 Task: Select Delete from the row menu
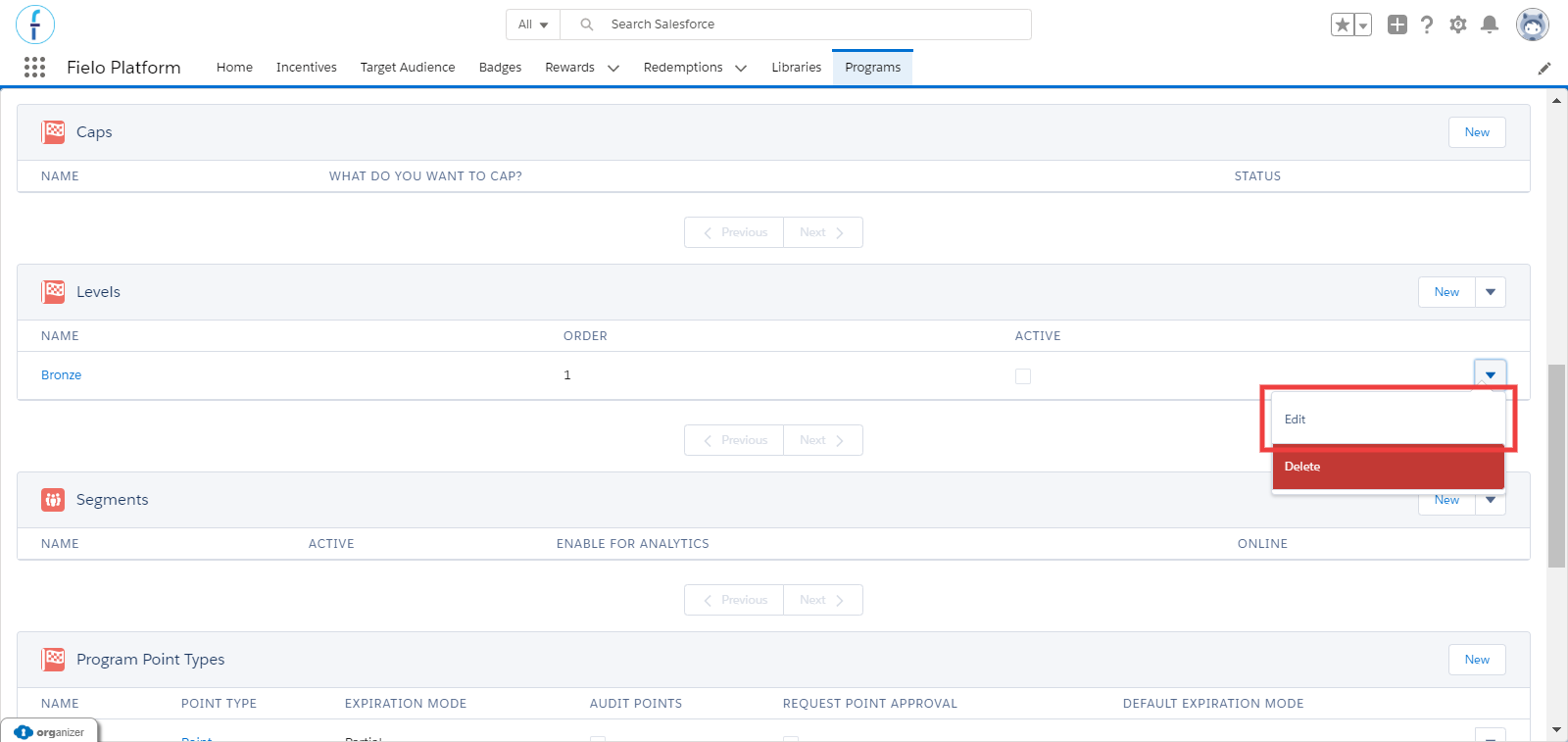pos(1388,467)
